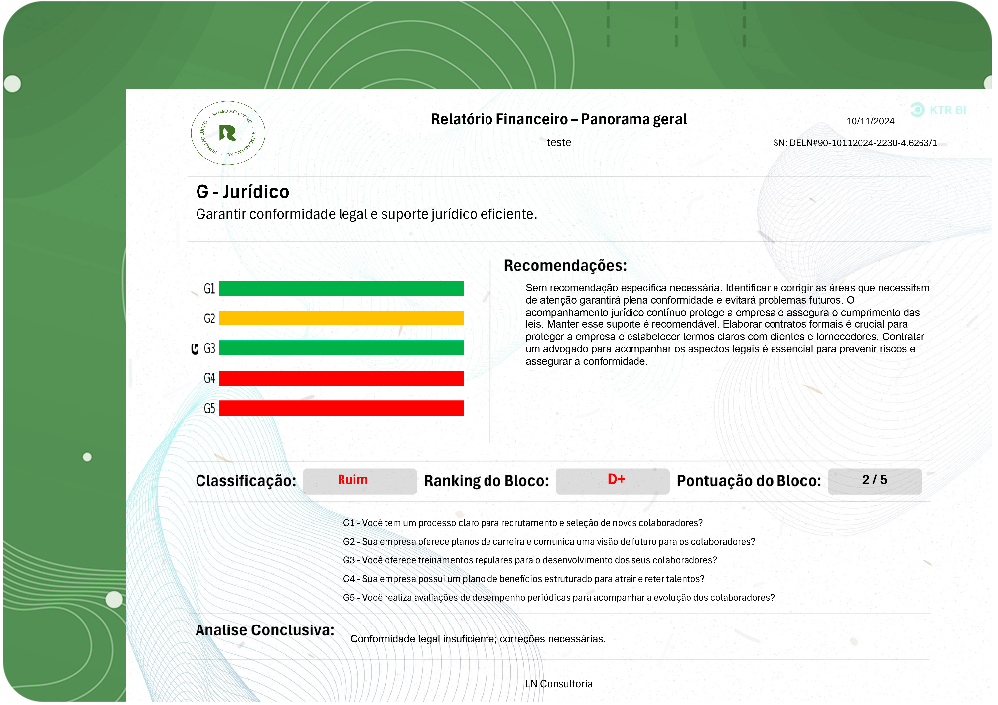This screenshot has height=705, width=998.
Task: Click the 'Ruim' classification box
Action: pos(360,481)
